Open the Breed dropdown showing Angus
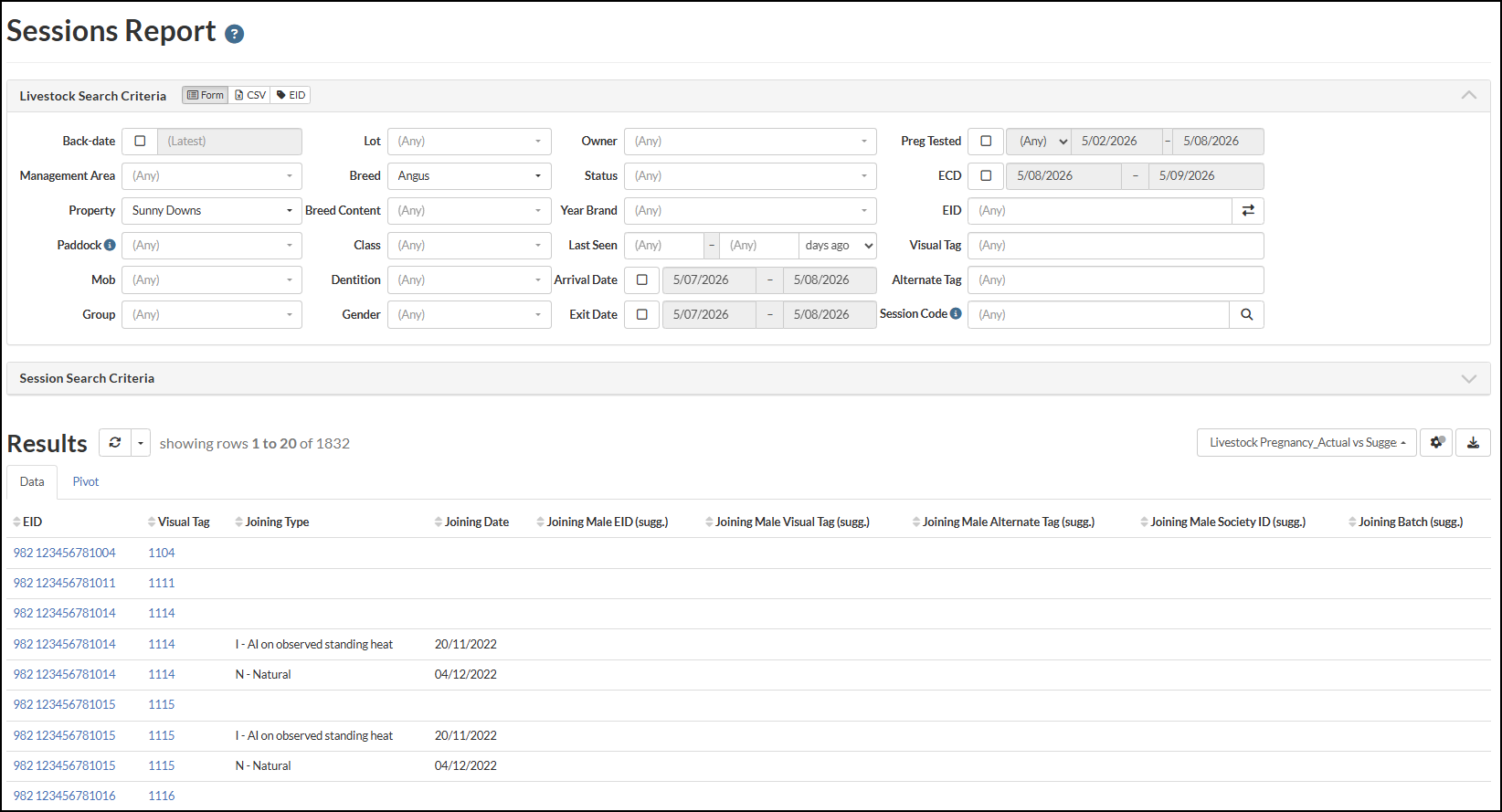Viewport: 1502px width, 812px height. coord(470,176)
